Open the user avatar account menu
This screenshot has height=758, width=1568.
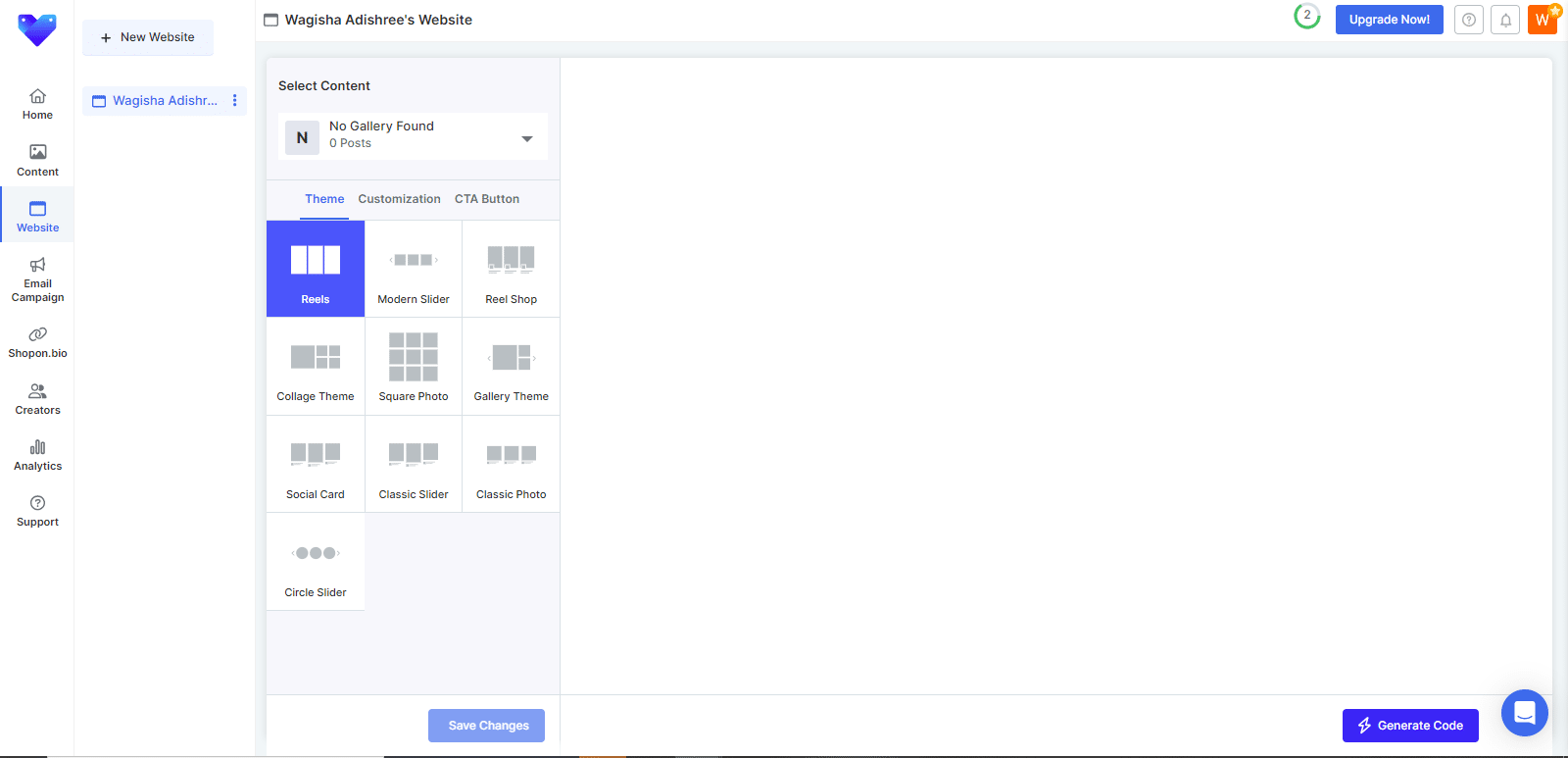tap(1542, 20)
